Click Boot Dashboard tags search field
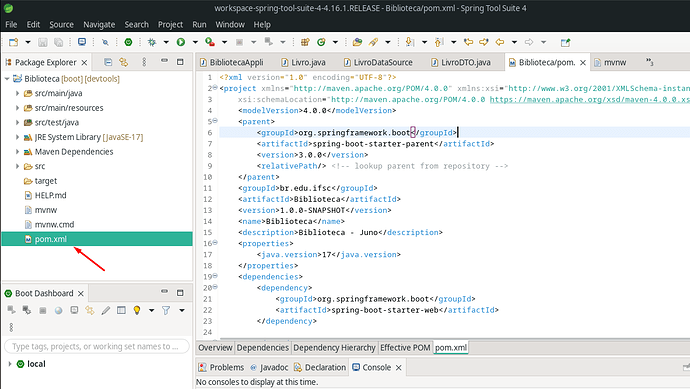 tap(97, 347)
